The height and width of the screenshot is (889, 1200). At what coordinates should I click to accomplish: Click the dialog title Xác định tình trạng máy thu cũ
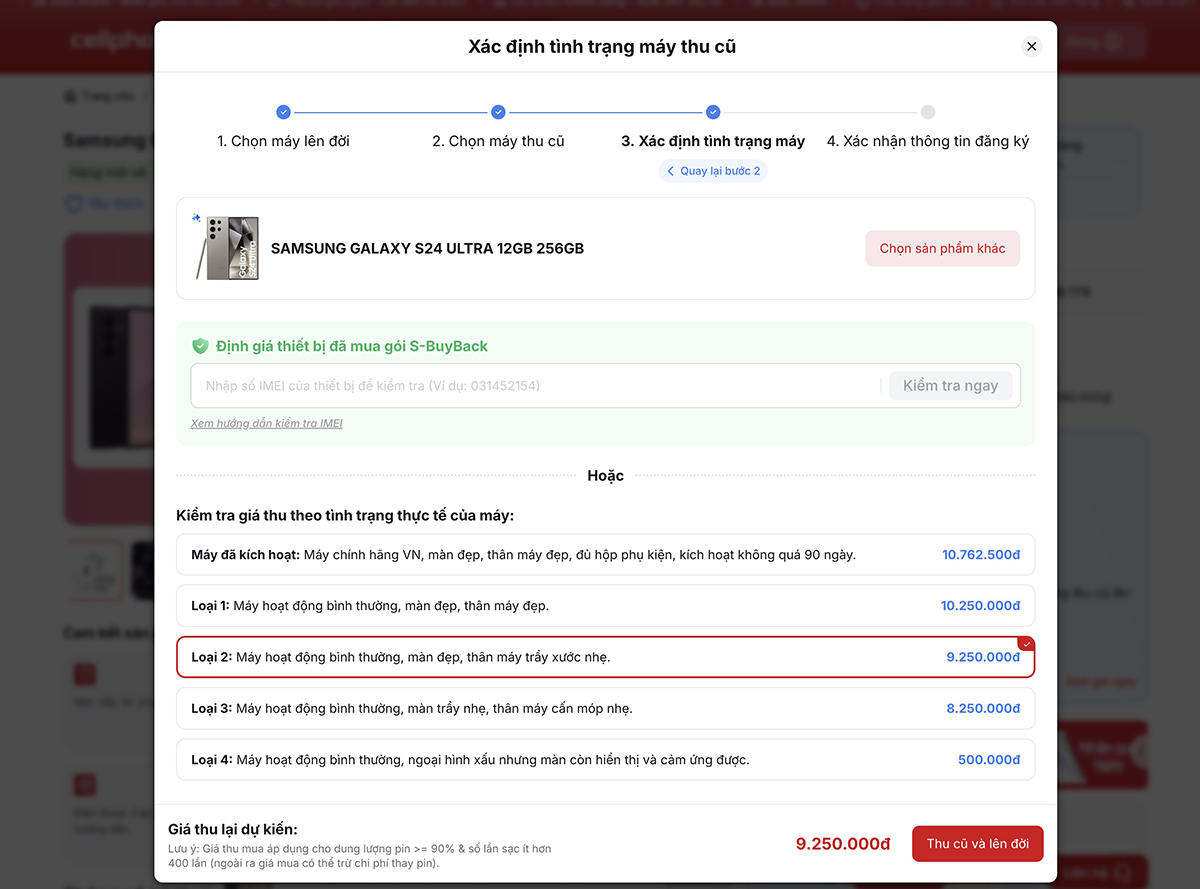pos(602,47)
